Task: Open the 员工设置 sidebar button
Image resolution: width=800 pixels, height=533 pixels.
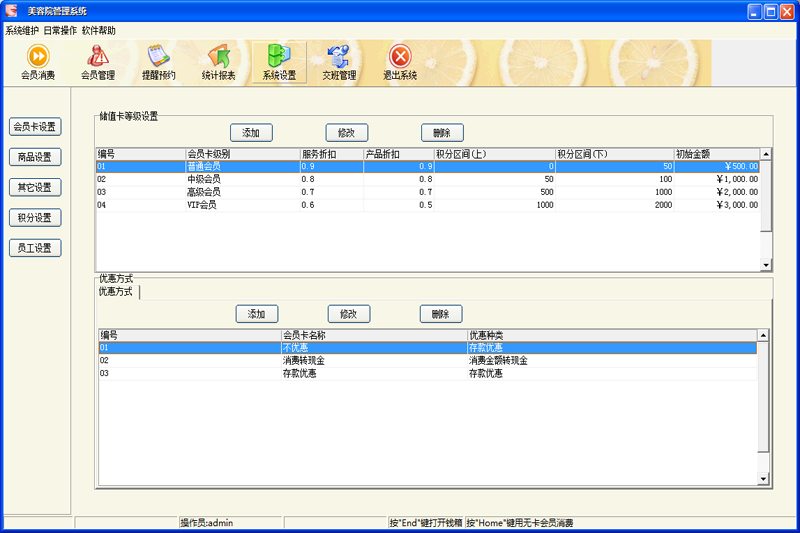Action: [x=35, y=248]
